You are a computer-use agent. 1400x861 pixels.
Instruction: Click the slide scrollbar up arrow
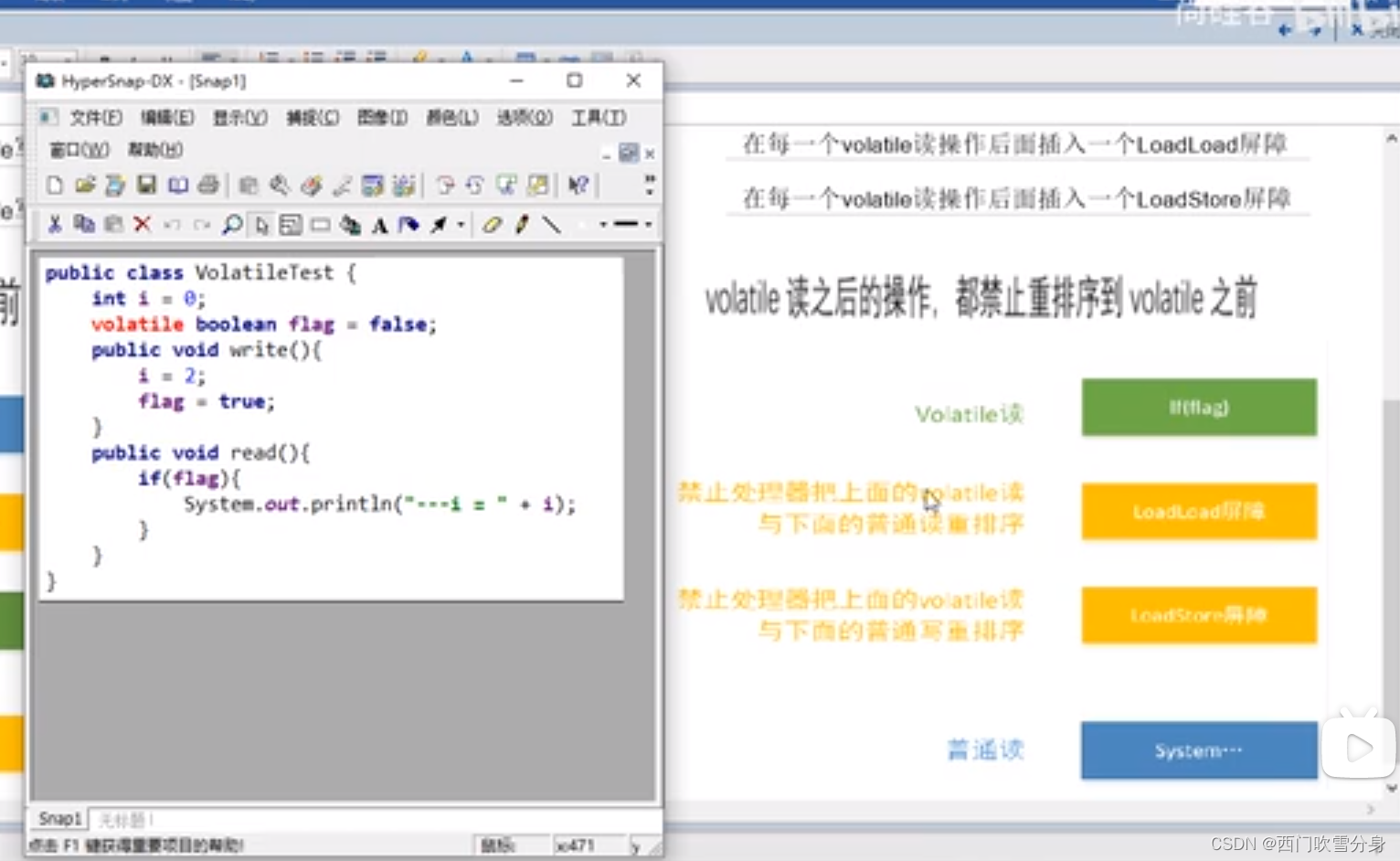coord(1391,139)
